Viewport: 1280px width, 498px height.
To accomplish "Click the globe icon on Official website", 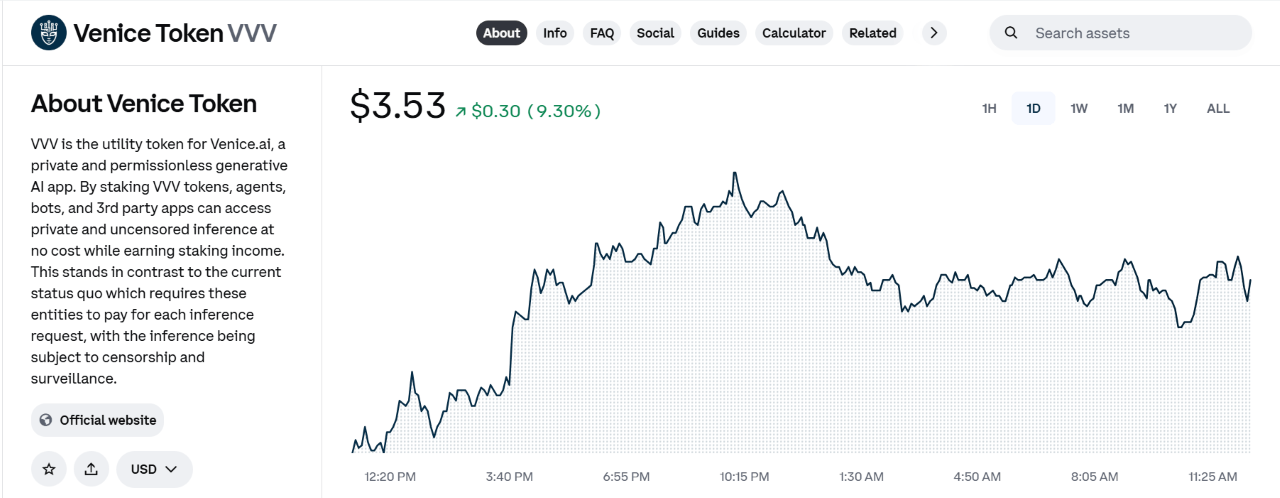I will pyautogui.click(x=46, y=420).
